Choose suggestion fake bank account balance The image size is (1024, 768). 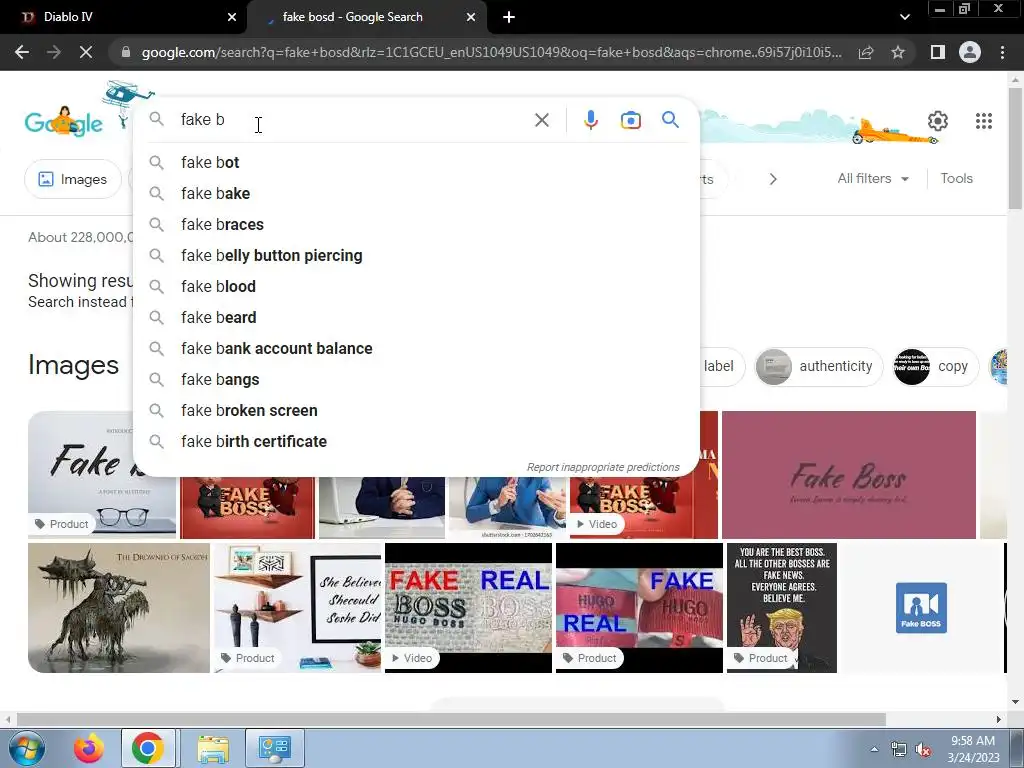tap(417, 348)
